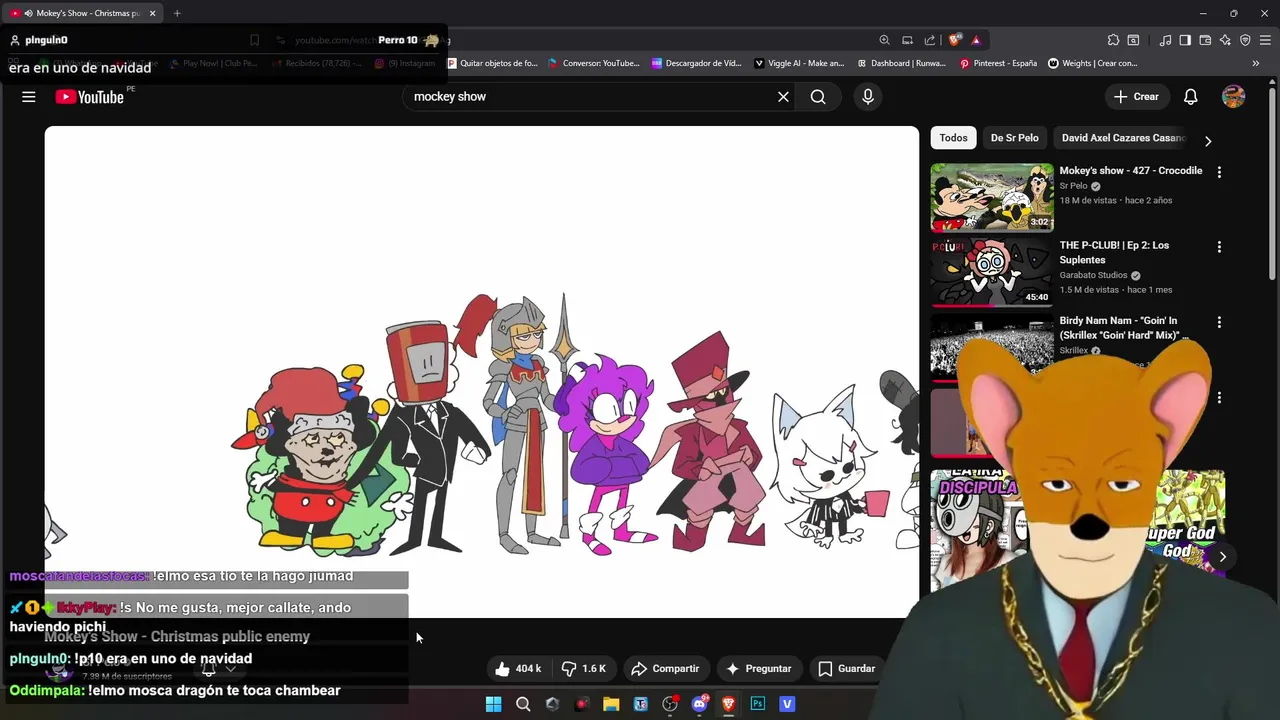The height and width of the screenshot is (720, 1280).
Task: Click the search magnifier button
Action: [x=818, y=97]
